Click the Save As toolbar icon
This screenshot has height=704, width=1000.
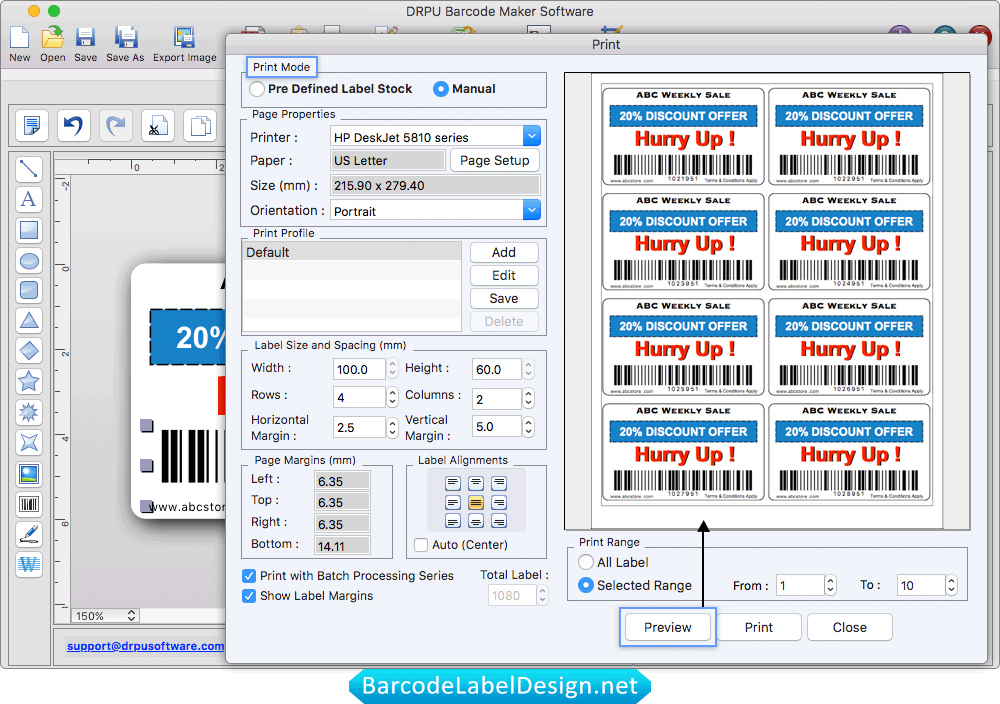pos(126,38)
